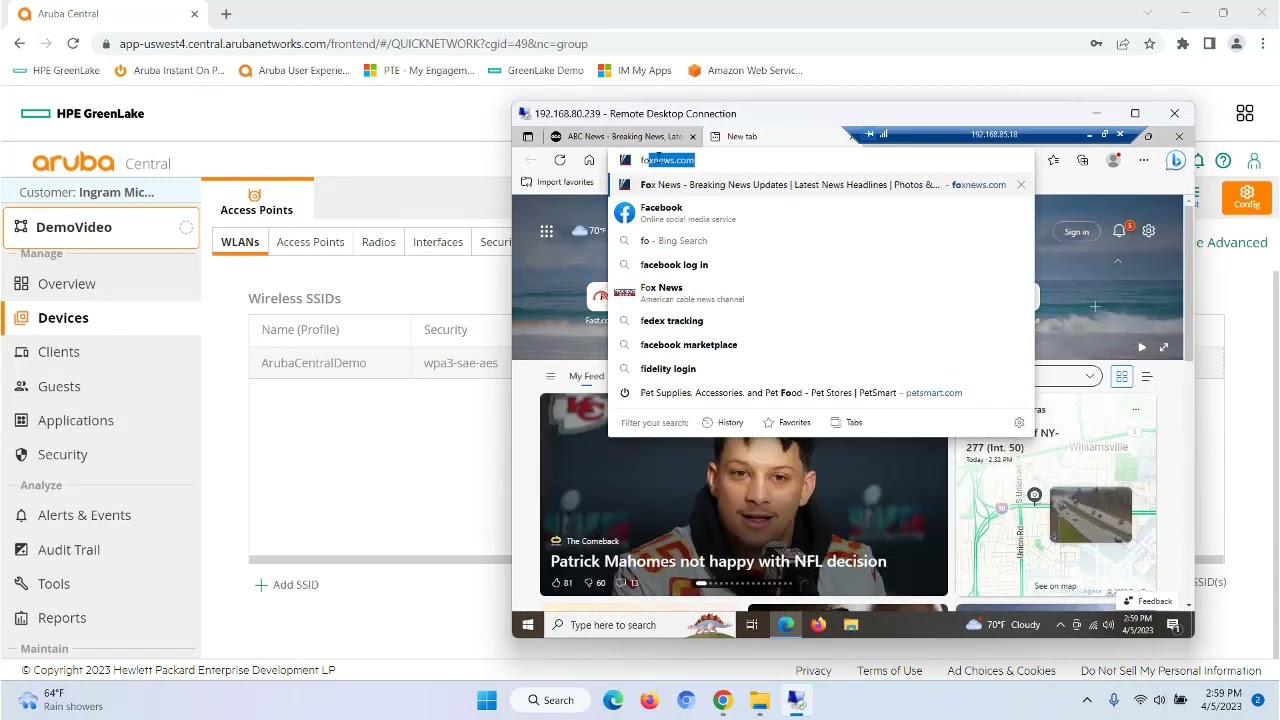Switch MSN feed to list view
Screen dimensions: 1280x720
tap(1147, 377)
